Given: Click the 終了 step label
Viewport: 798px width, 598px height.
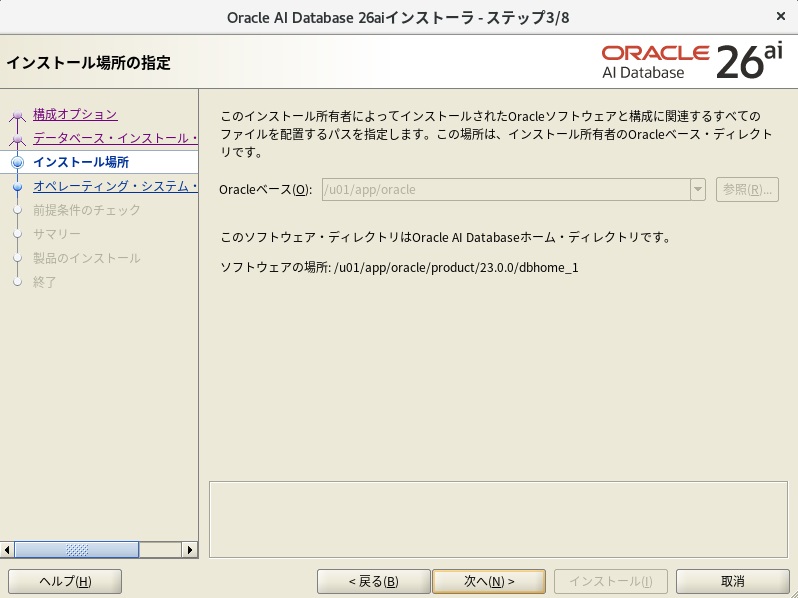Looking at the screenshot, I should [x=45, y=282].
